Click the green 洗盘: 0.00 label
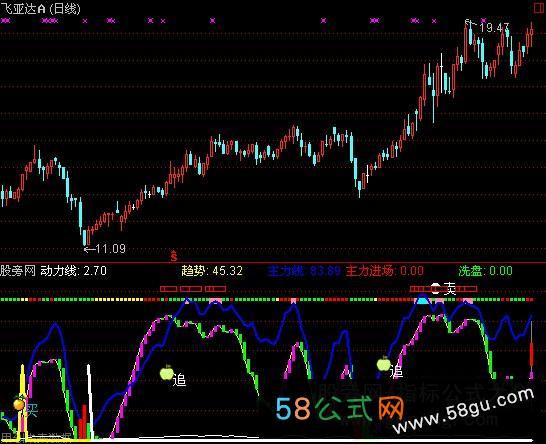The width and height of the screenshot is (546, 444). click(485, 271)
